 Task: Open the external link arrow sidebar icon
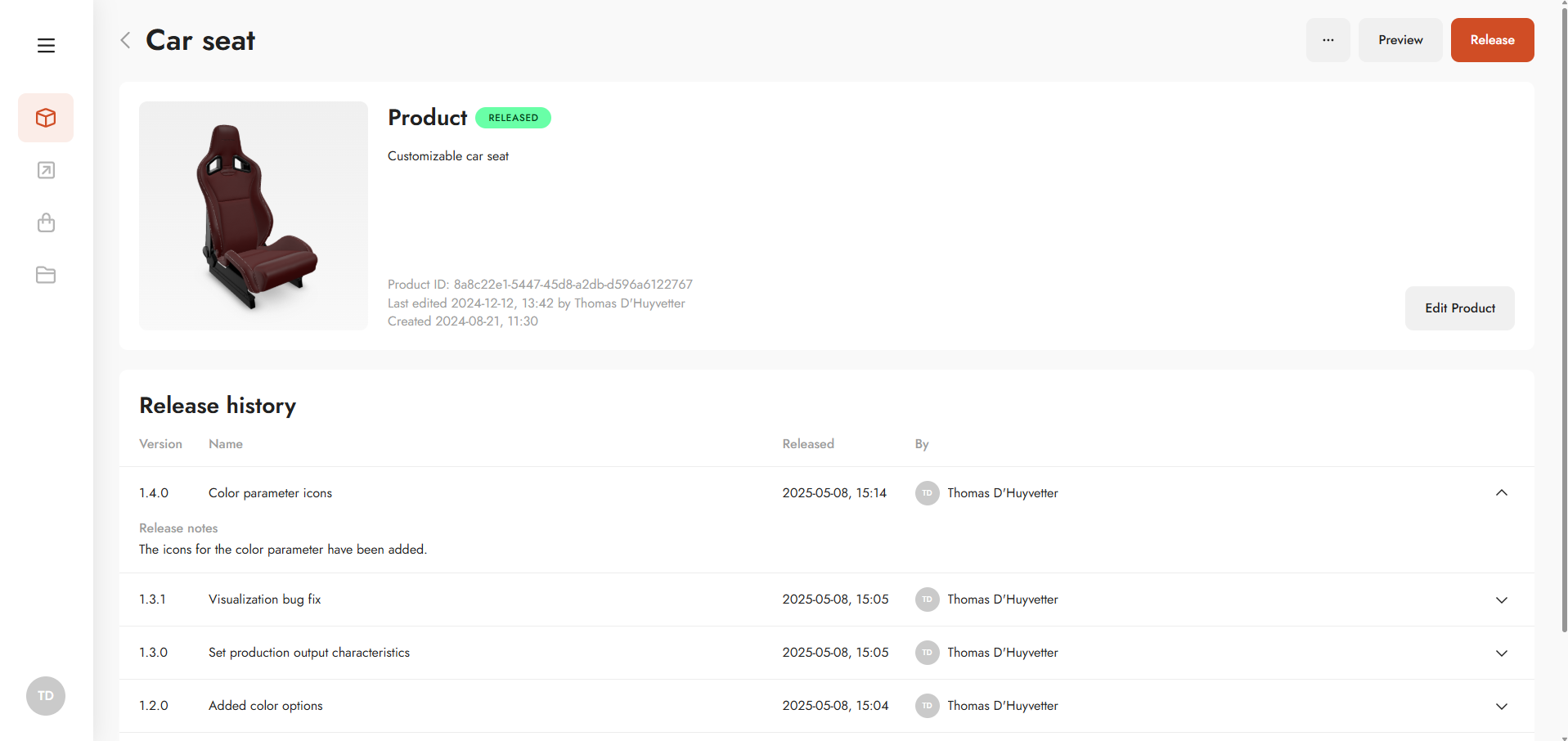(46, 170)
